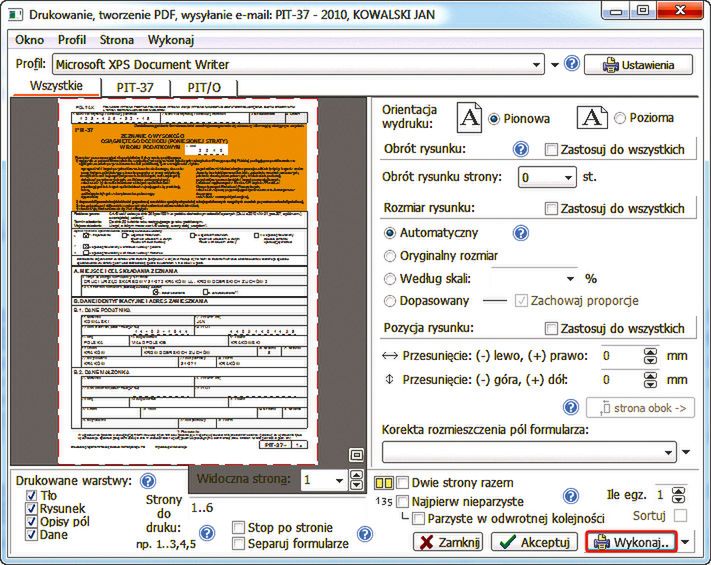Click the application icon in the title bar

coord(16,14)
